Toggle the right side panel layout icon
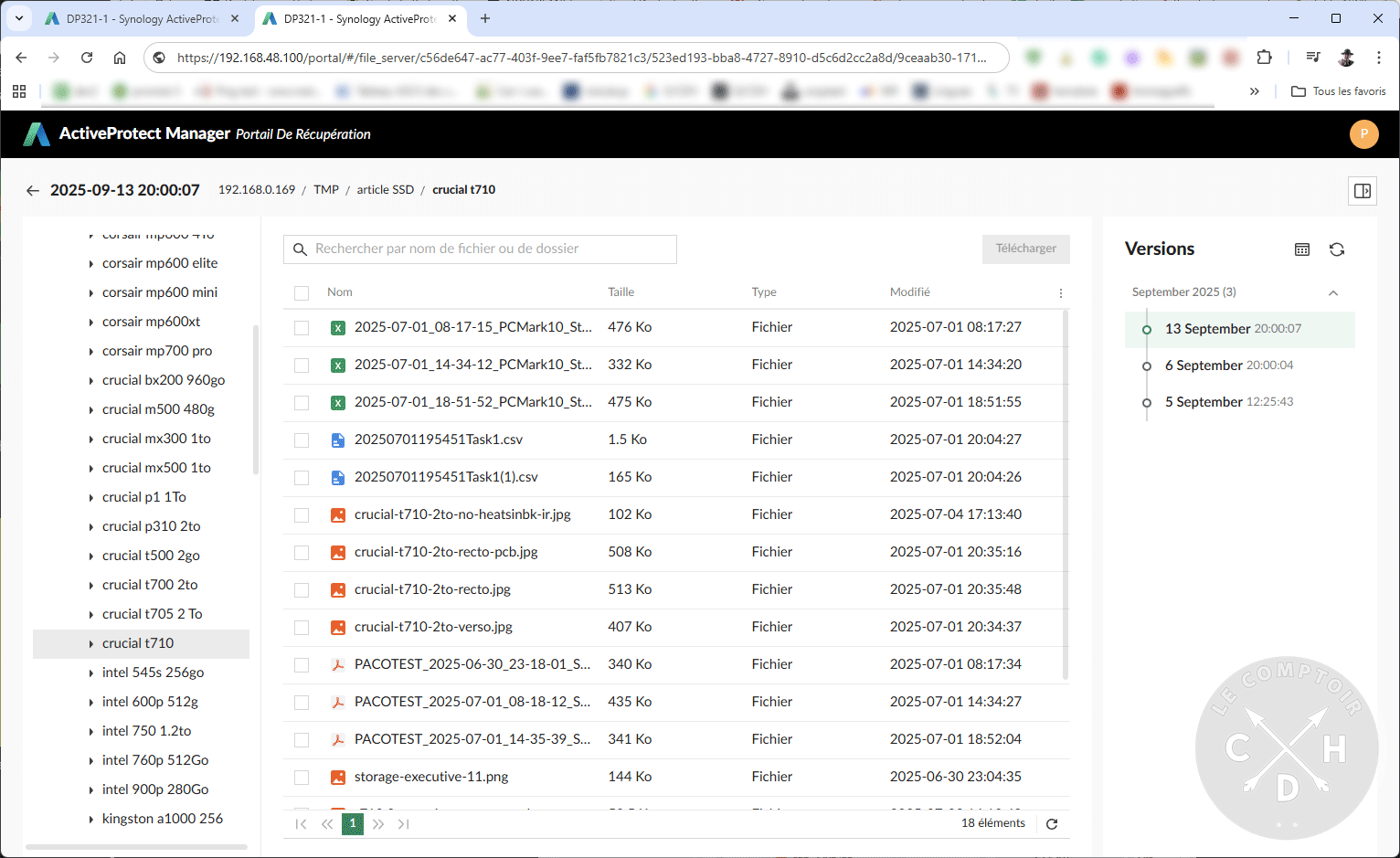This screenshot has height=858, width=1400. [x=1363, y=190]
